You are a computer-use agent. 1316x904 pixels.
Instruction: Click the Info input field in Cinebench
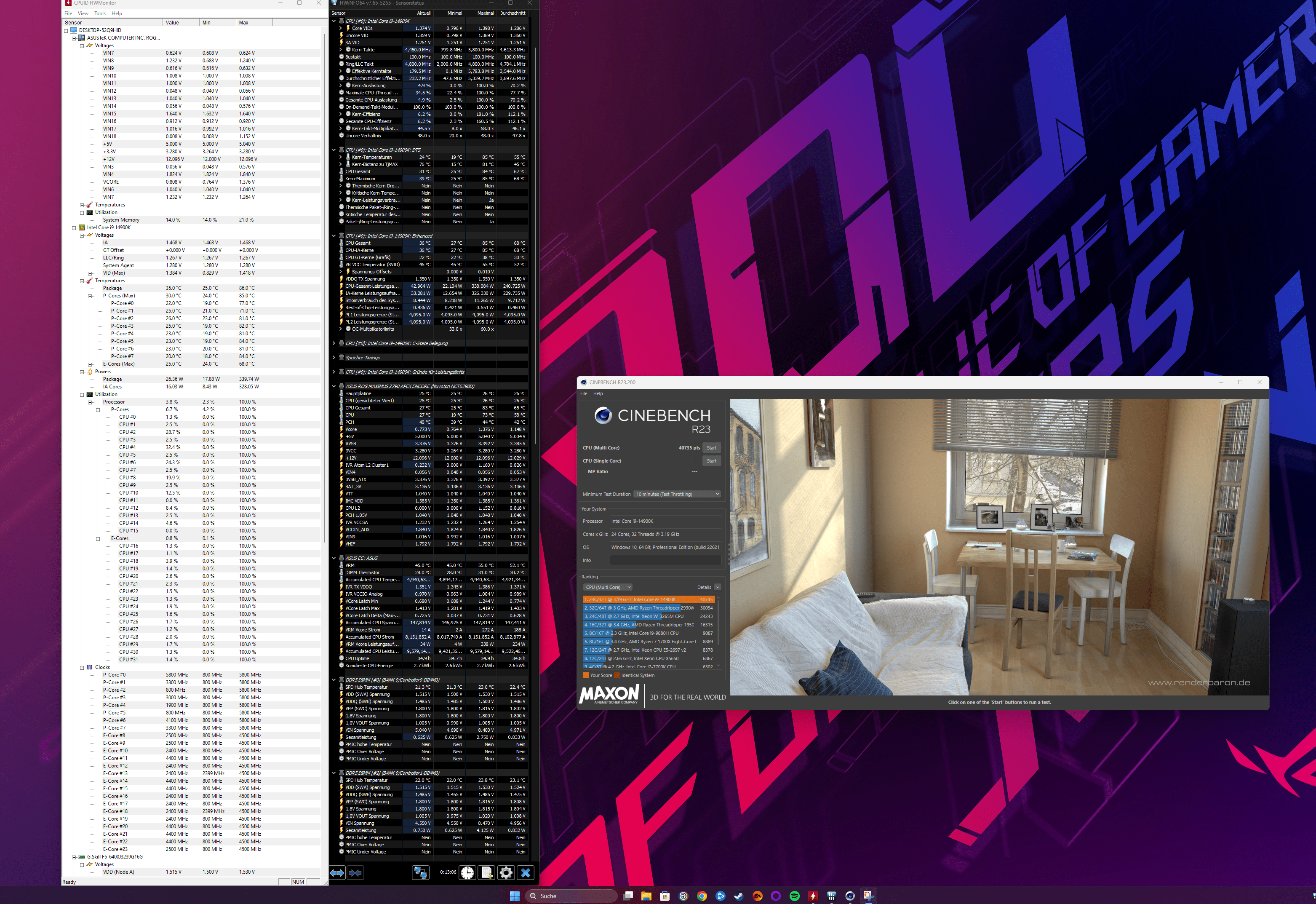pos(665,560)
